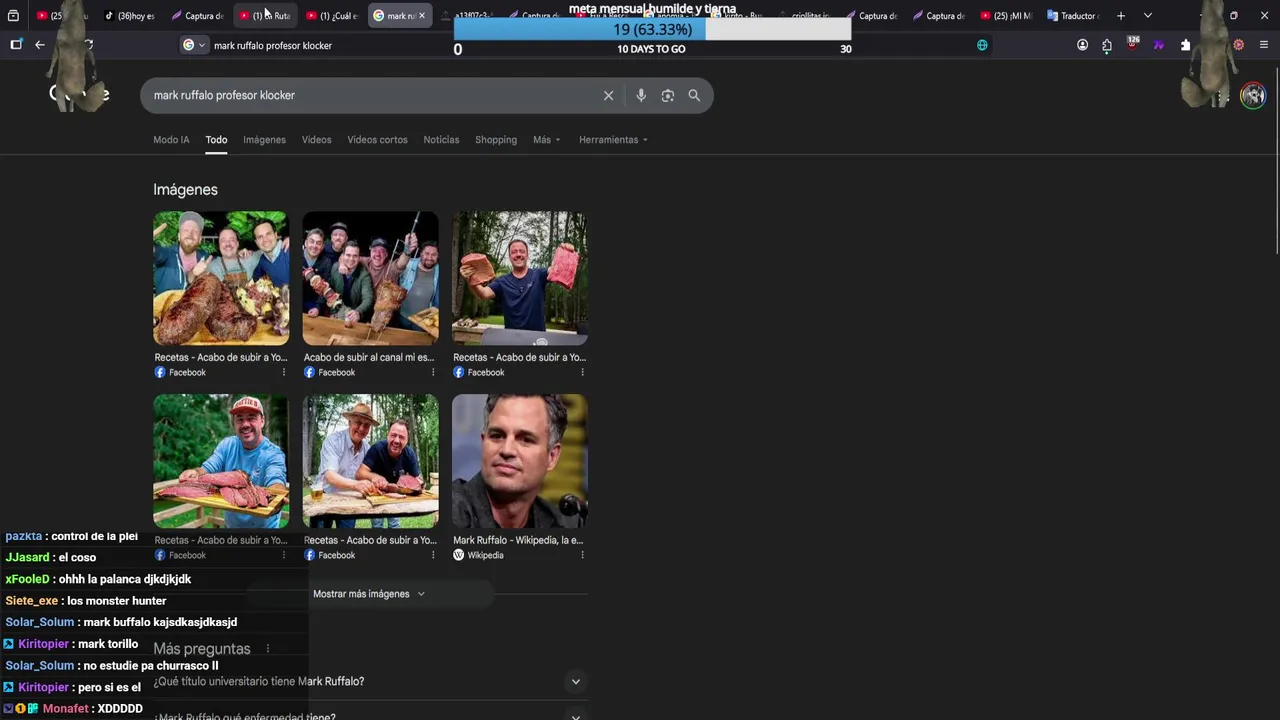Open options menu for Wikipedia image result
Screen dimensions: 1280x720
point(582,555)
